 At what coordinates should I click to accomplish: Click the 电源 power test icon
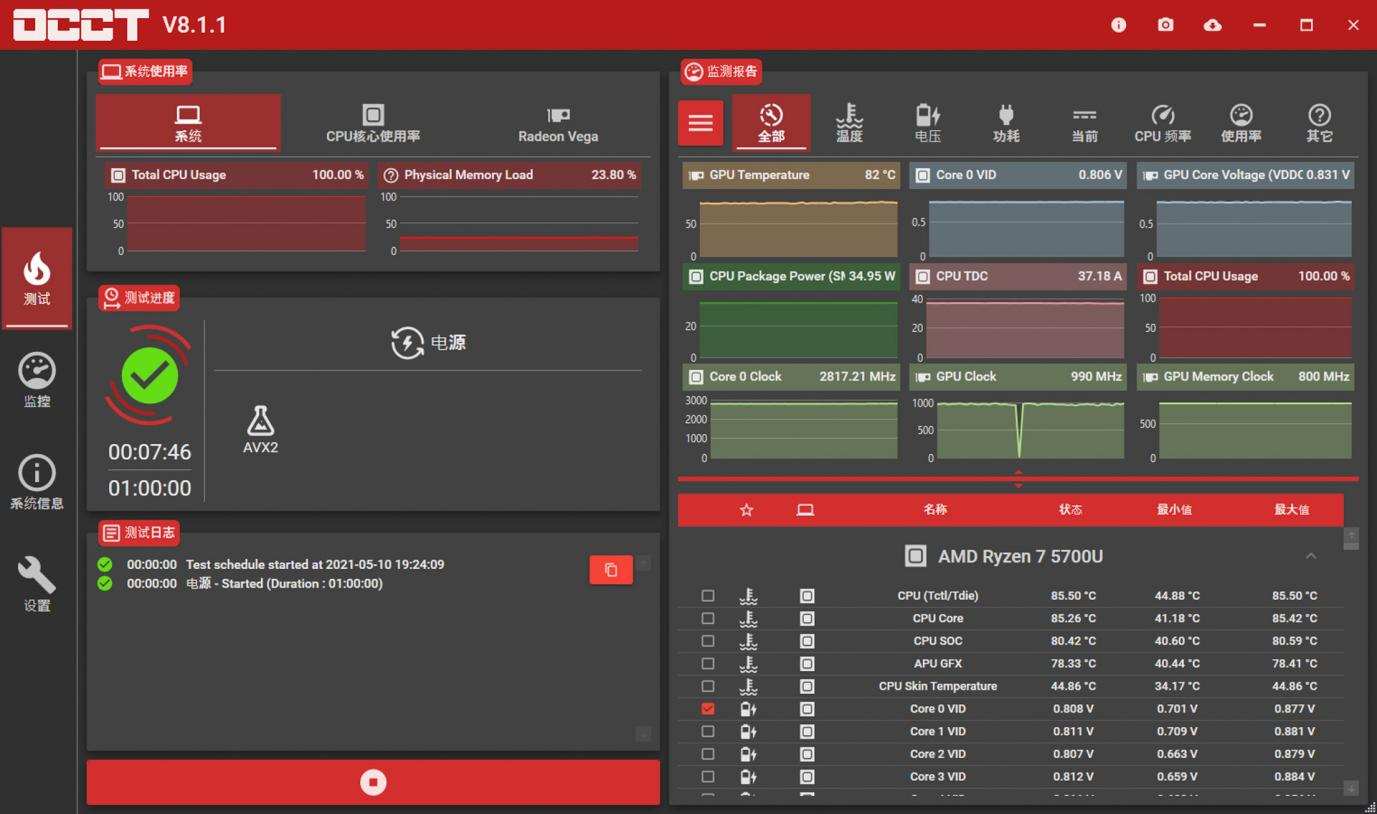click(407, 343)
